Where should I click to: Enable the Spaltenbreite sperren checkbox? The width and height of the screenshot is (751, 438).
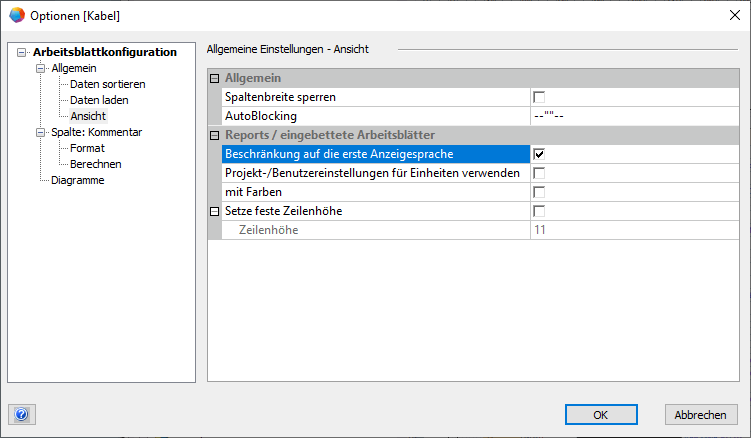click(x=539, y=97)
